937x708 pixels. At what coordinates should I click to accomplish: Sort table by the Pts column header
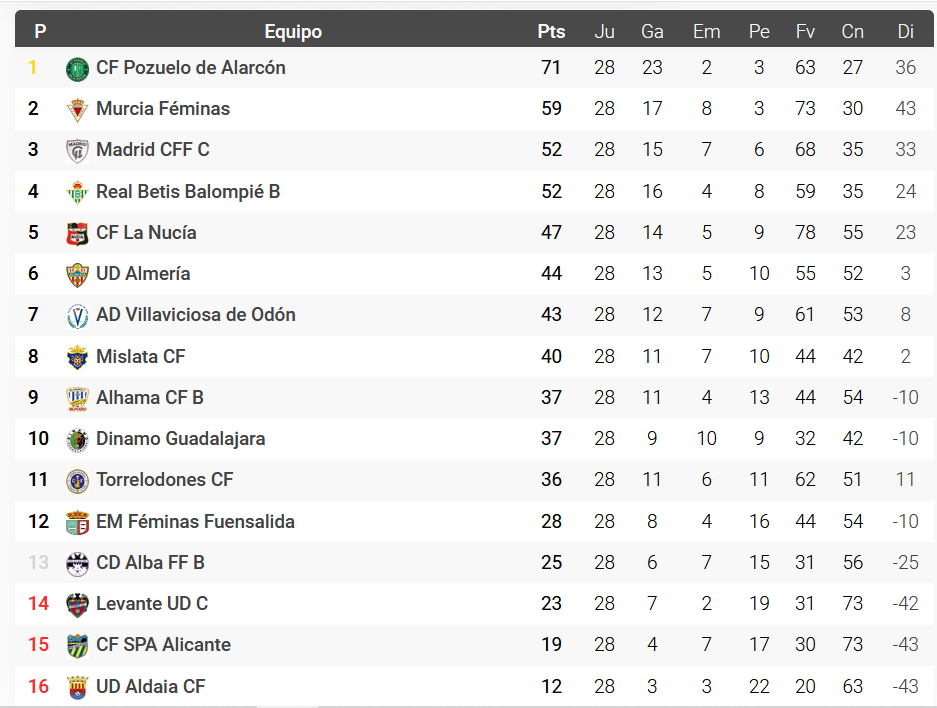(551, 31)
